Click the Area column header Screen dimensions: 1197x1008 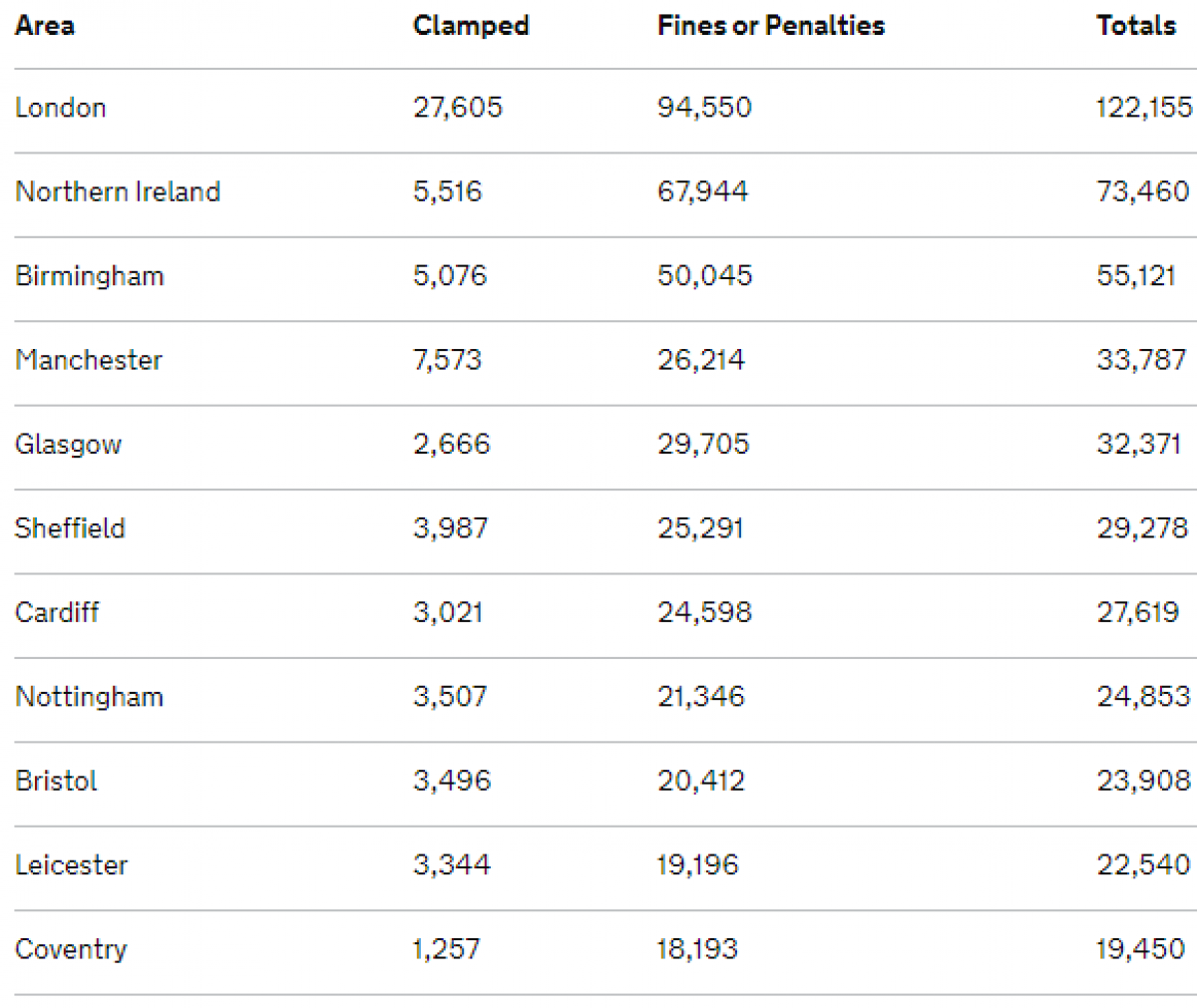(x=44, y=26)
